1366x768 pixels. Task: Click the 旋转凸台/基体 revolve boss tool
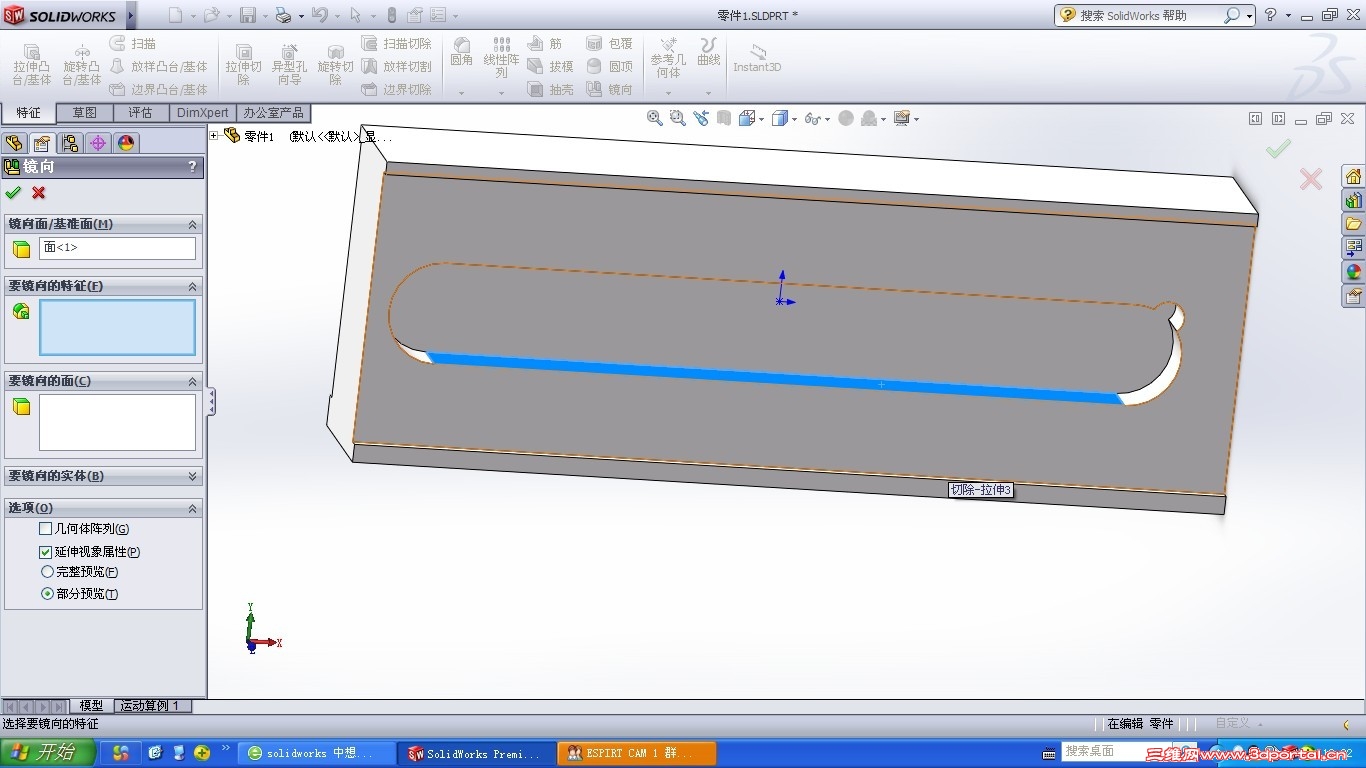(x=82, y=65)
